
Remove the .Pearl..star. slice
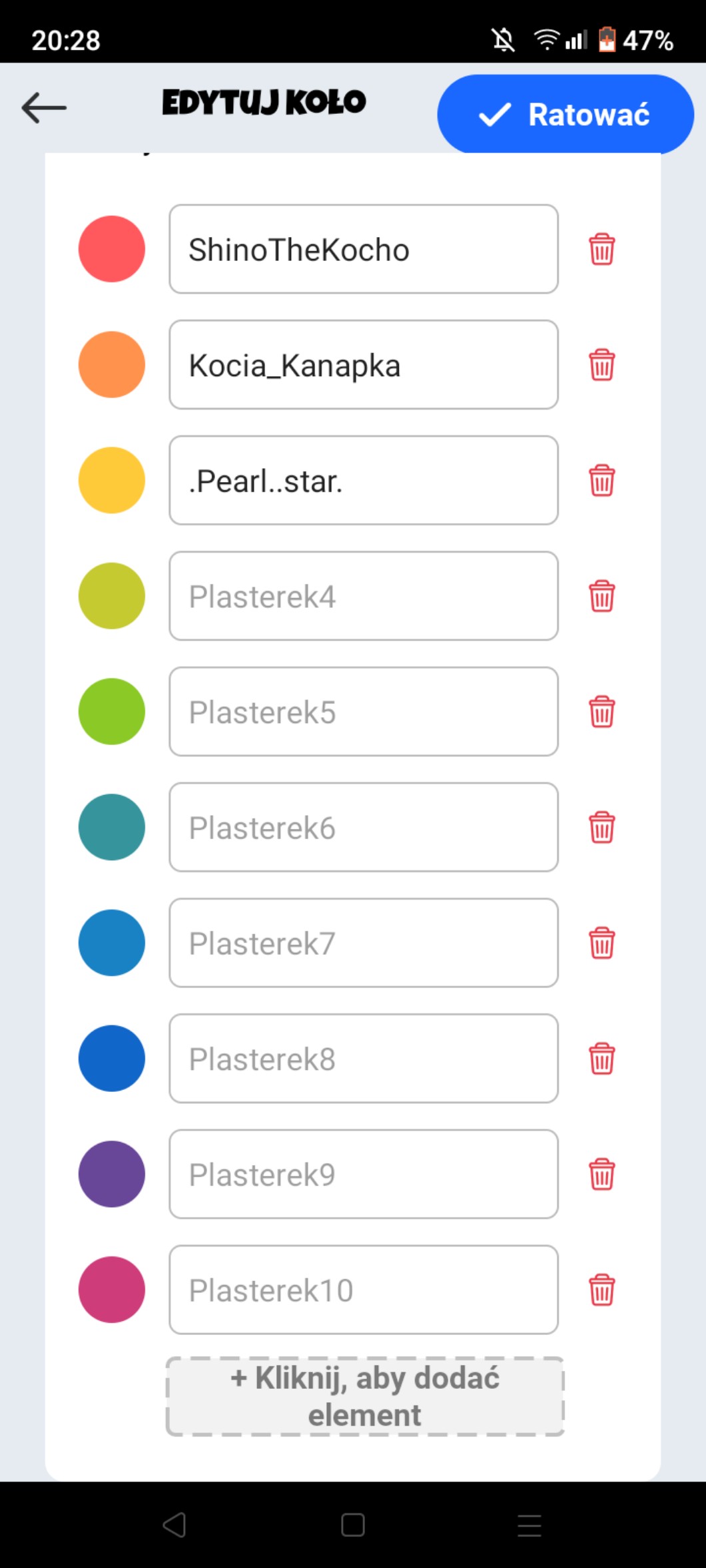601,480
